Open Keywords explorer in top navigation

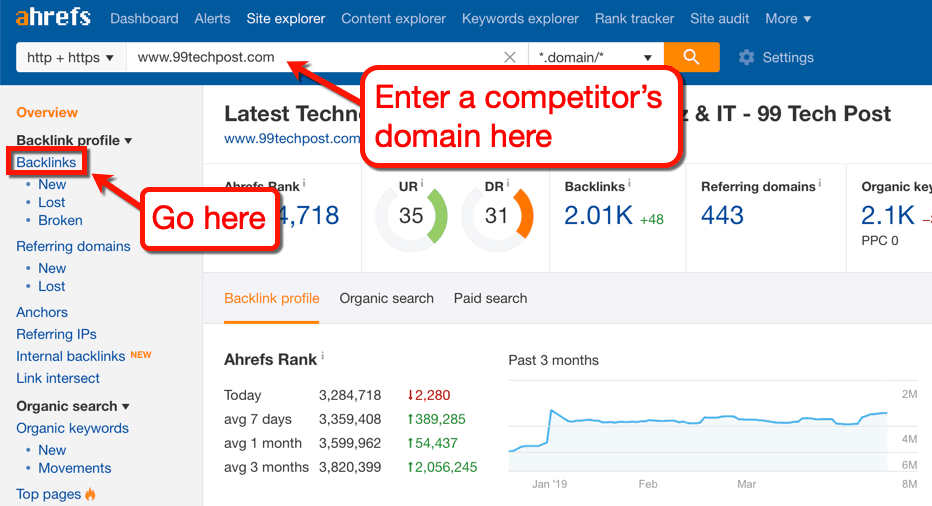(520, 18)
